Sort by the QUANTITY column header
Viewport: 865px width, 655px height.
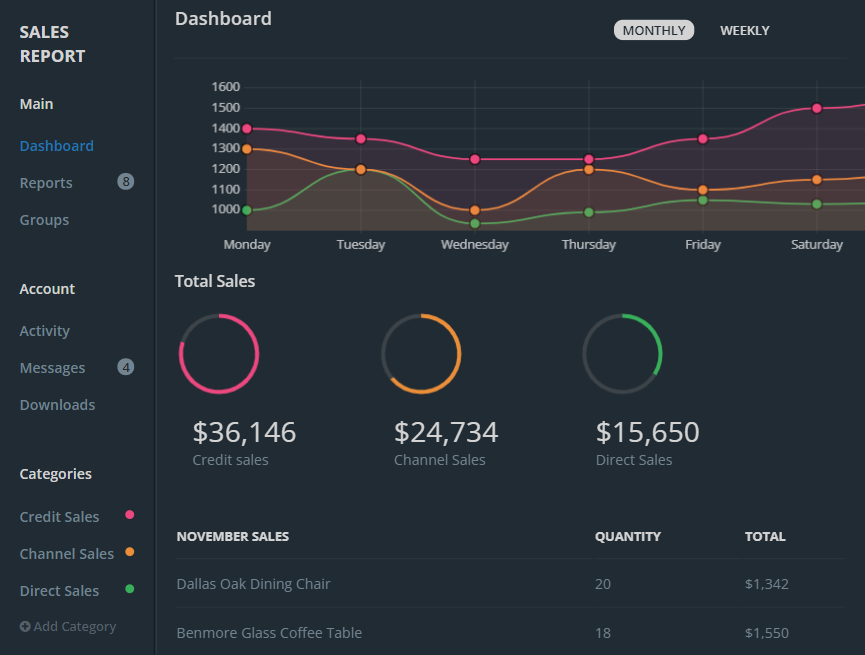tap(628, 537)
